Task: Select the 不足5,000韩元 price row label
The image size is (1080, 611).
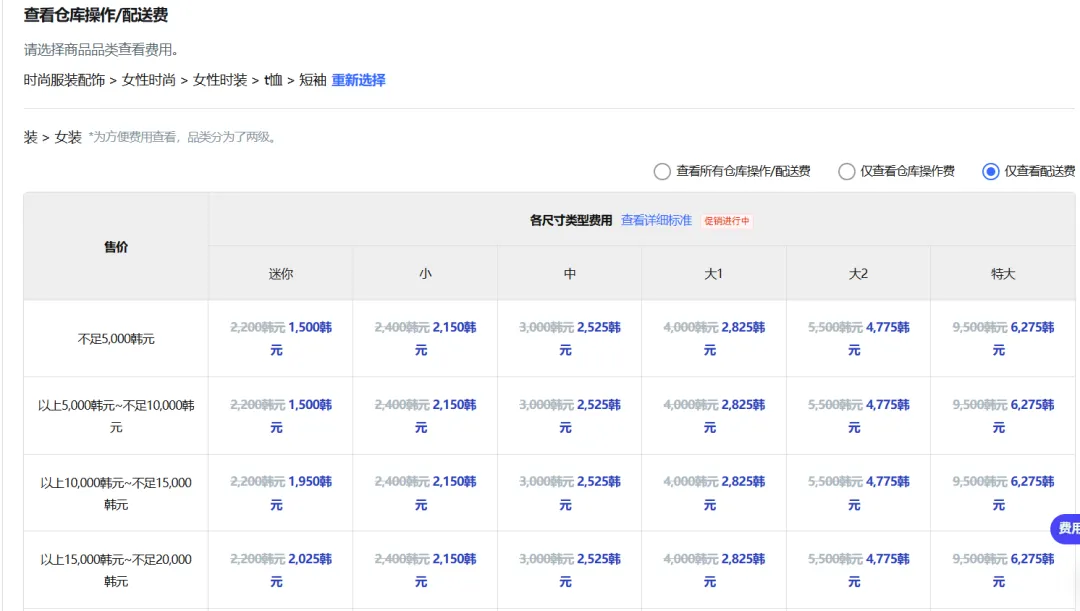Action: click(x=116, y=339)
